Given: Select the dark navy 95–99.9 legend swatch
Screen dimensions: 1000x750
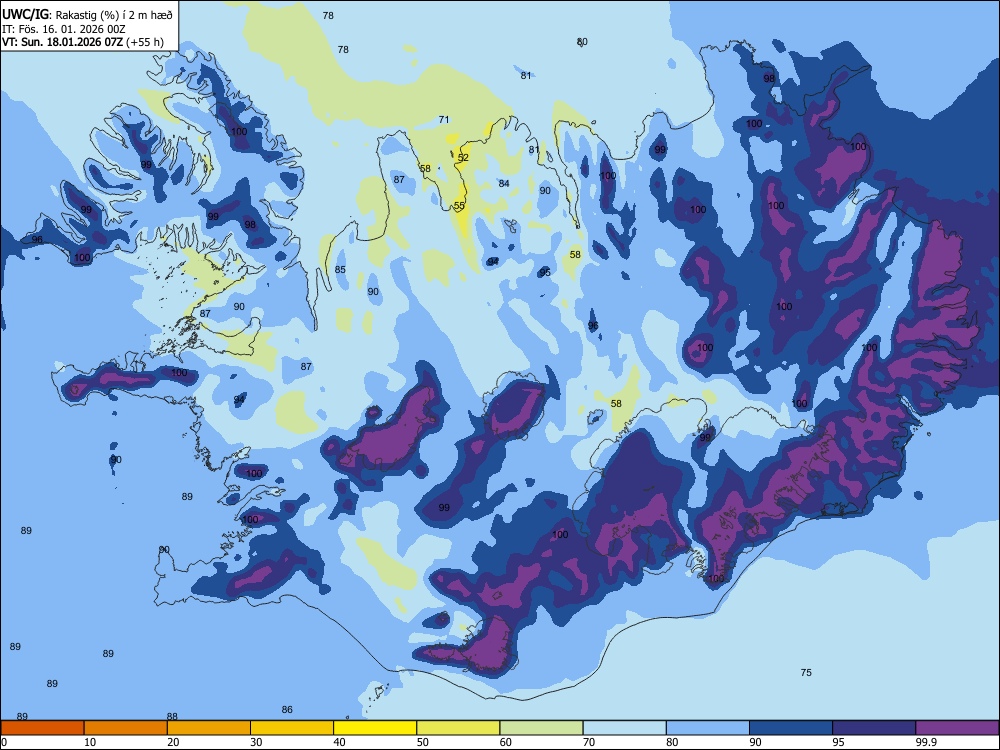Looking at the screenshot, I should coord(874,728).
